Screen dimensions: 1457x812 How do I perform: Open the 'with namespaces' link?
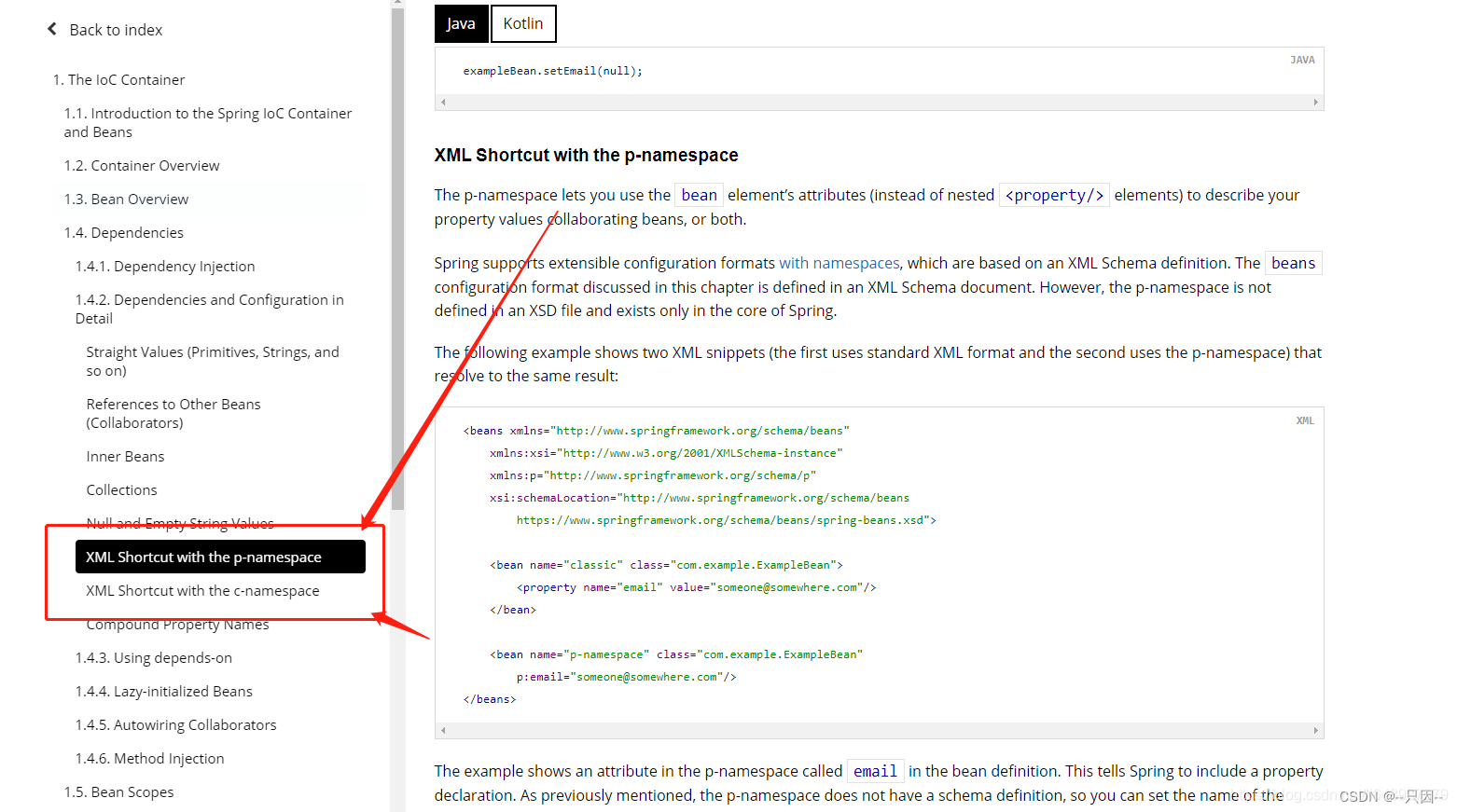pos(840,263)
